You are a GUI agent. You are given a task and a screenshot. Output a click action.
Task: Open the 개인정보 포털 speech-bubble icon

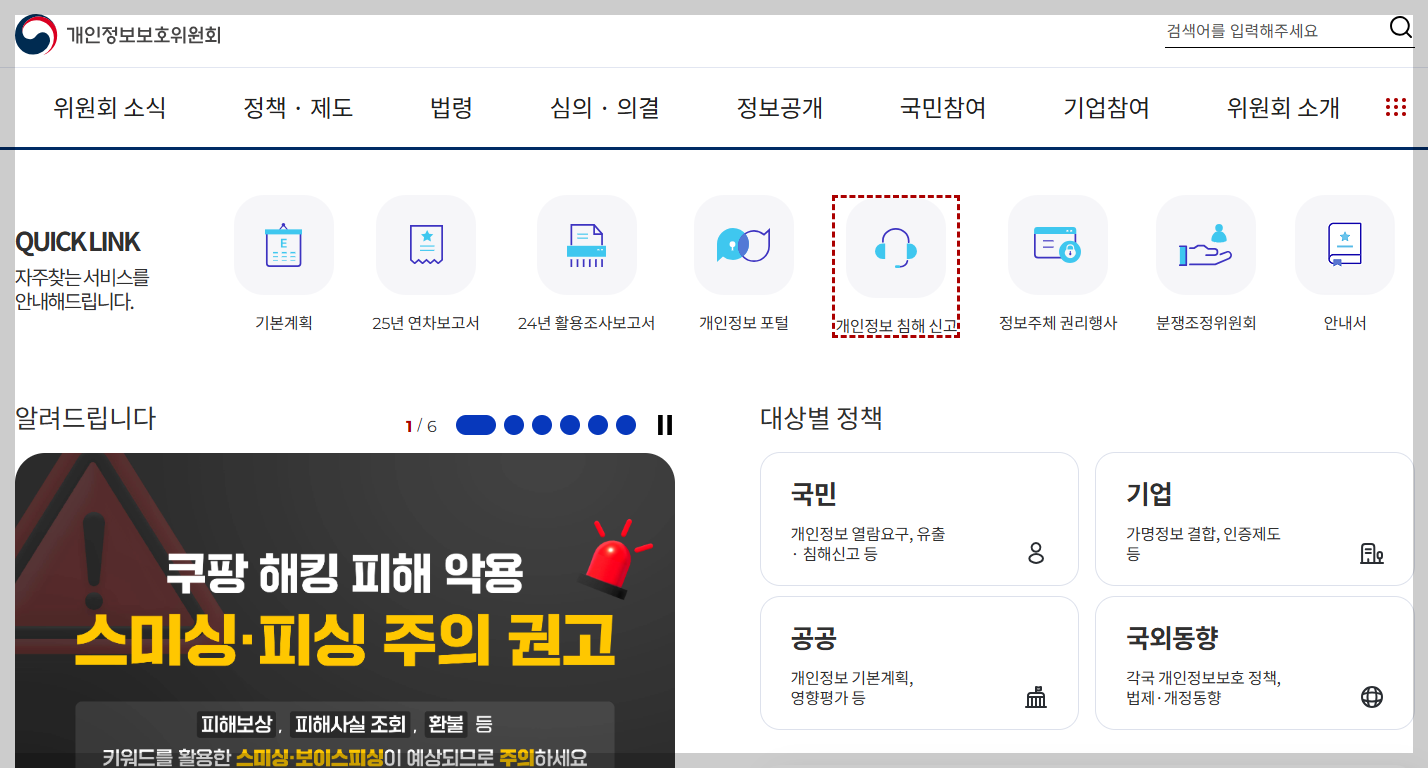point(744,245)
